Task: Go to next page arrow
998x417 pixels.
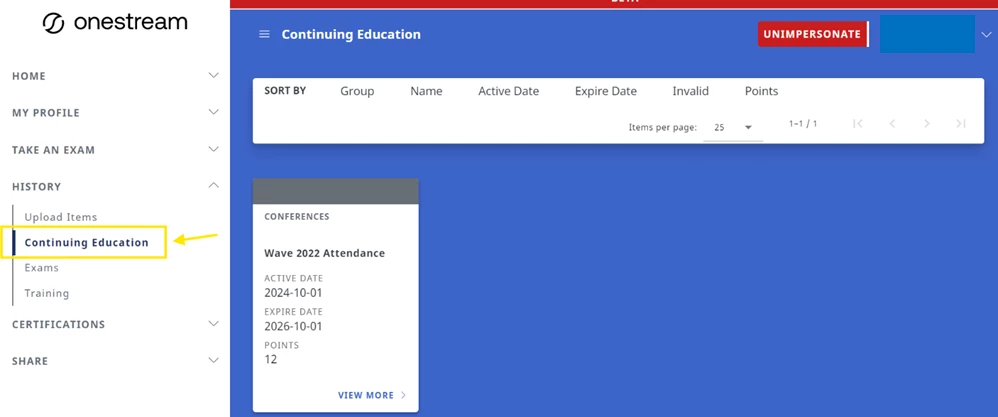Action: tap(927, 124)
